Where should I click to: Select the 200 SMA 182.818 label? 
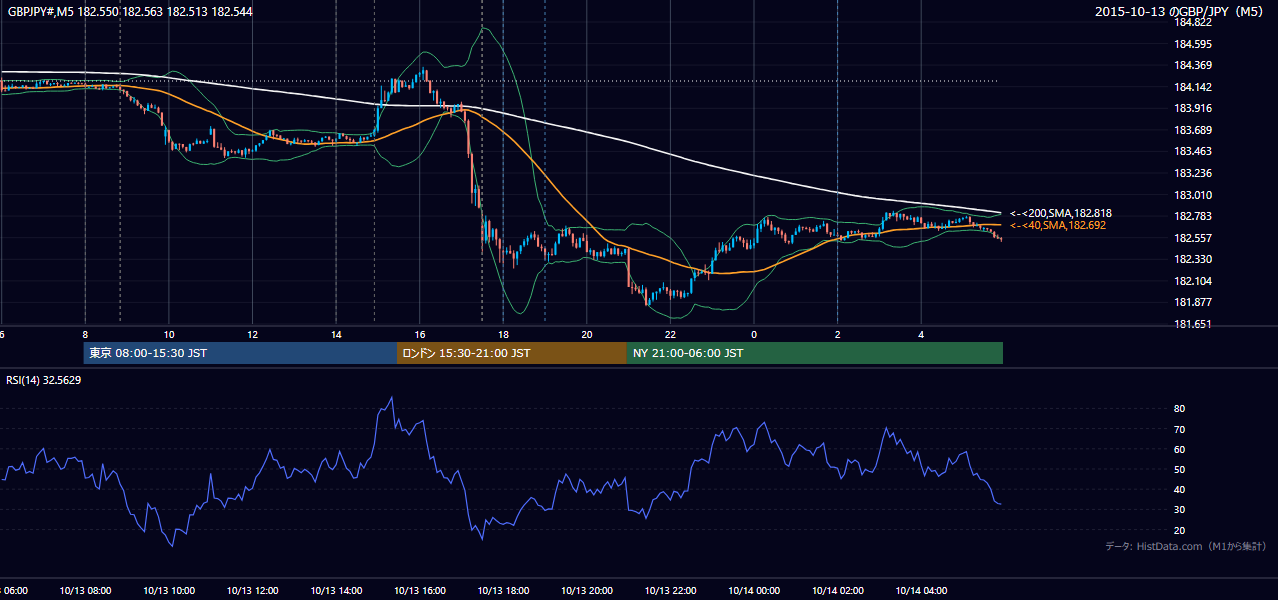pyautogui.click(x=1060, y=213)
